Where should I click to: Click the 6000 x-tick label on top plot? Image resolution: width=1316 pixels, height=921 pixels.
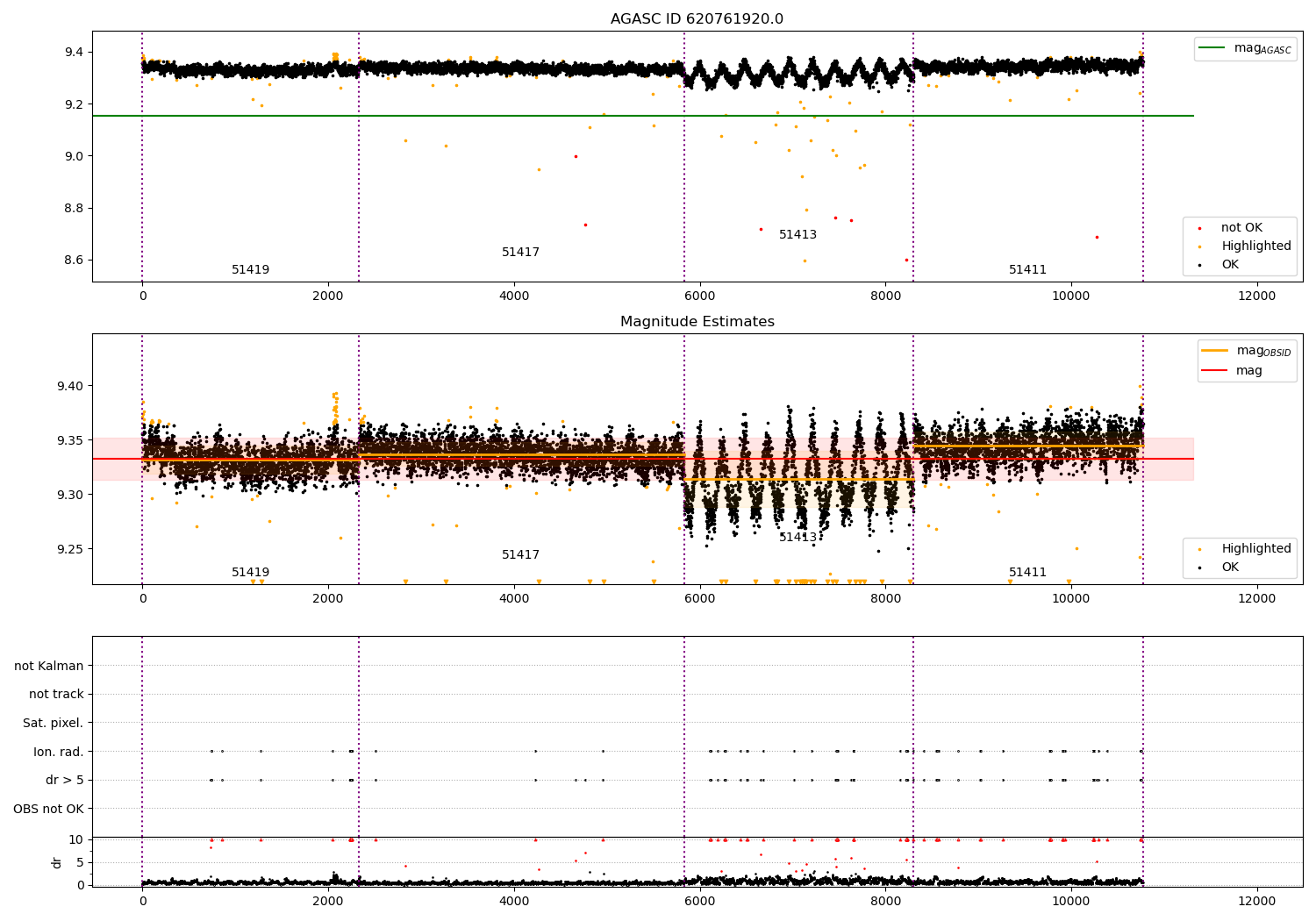click(699, 296)
